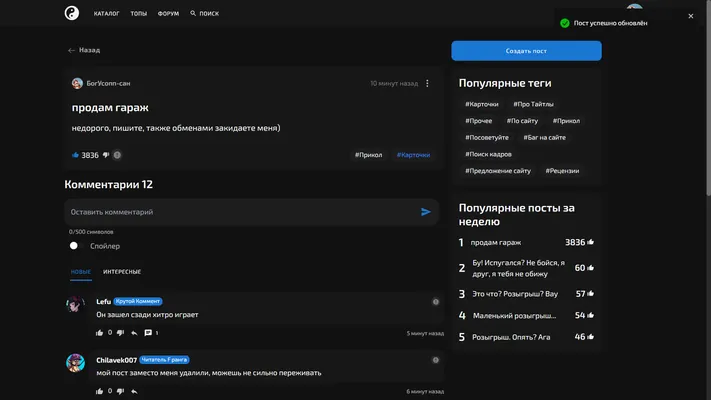This screenshot has height=400, width=711.
Task: Select the #Баг на сайте tag
Action: point(545,137)
